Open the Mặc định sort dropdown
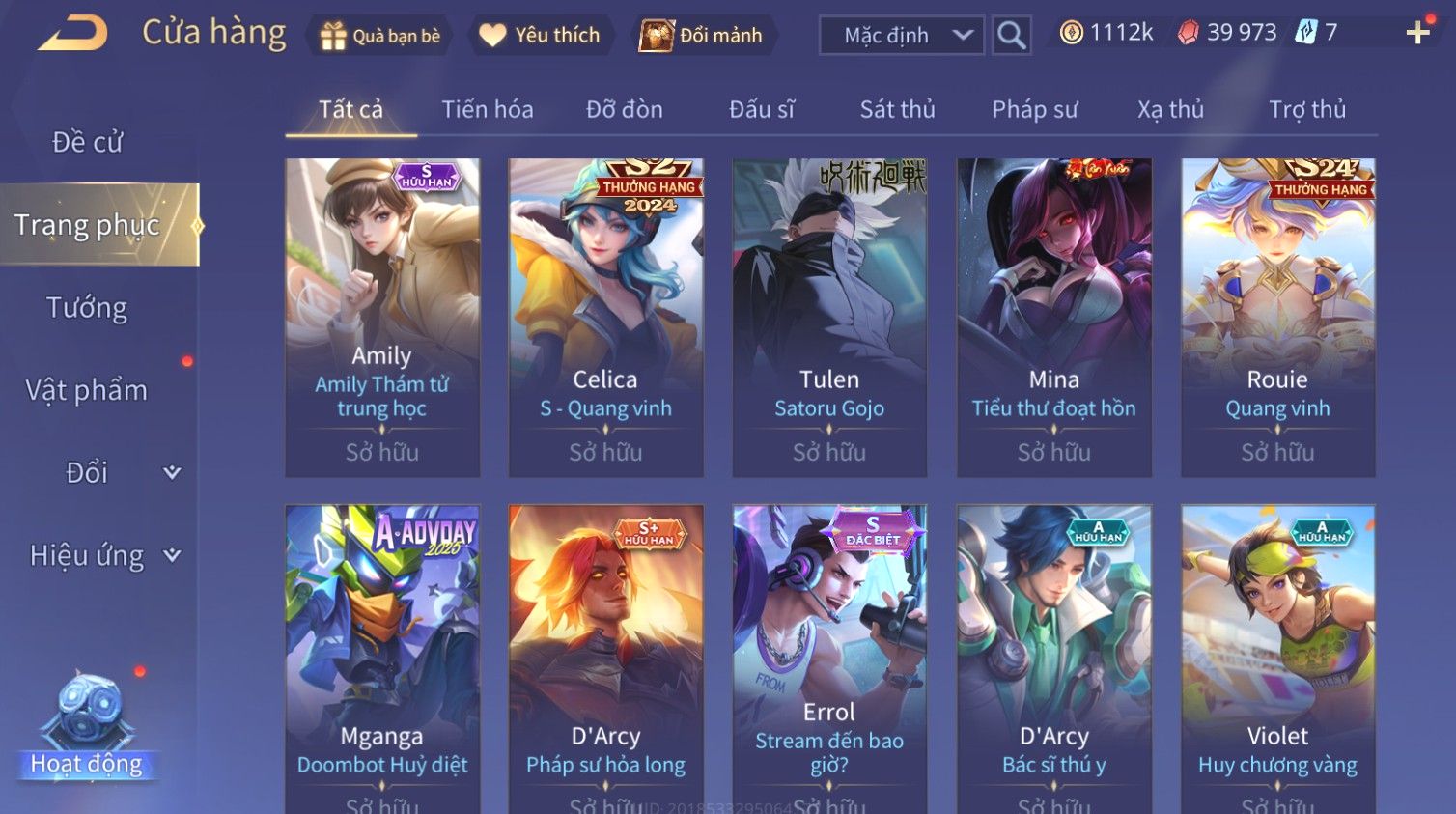The image size is (1456, 814). (x=902, y=36)
